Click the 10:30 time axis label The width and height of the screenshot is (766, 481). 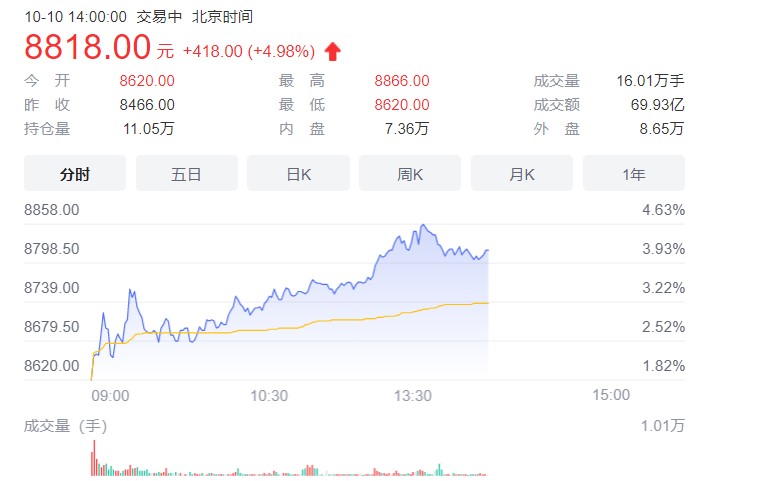(x=269, y=396)
